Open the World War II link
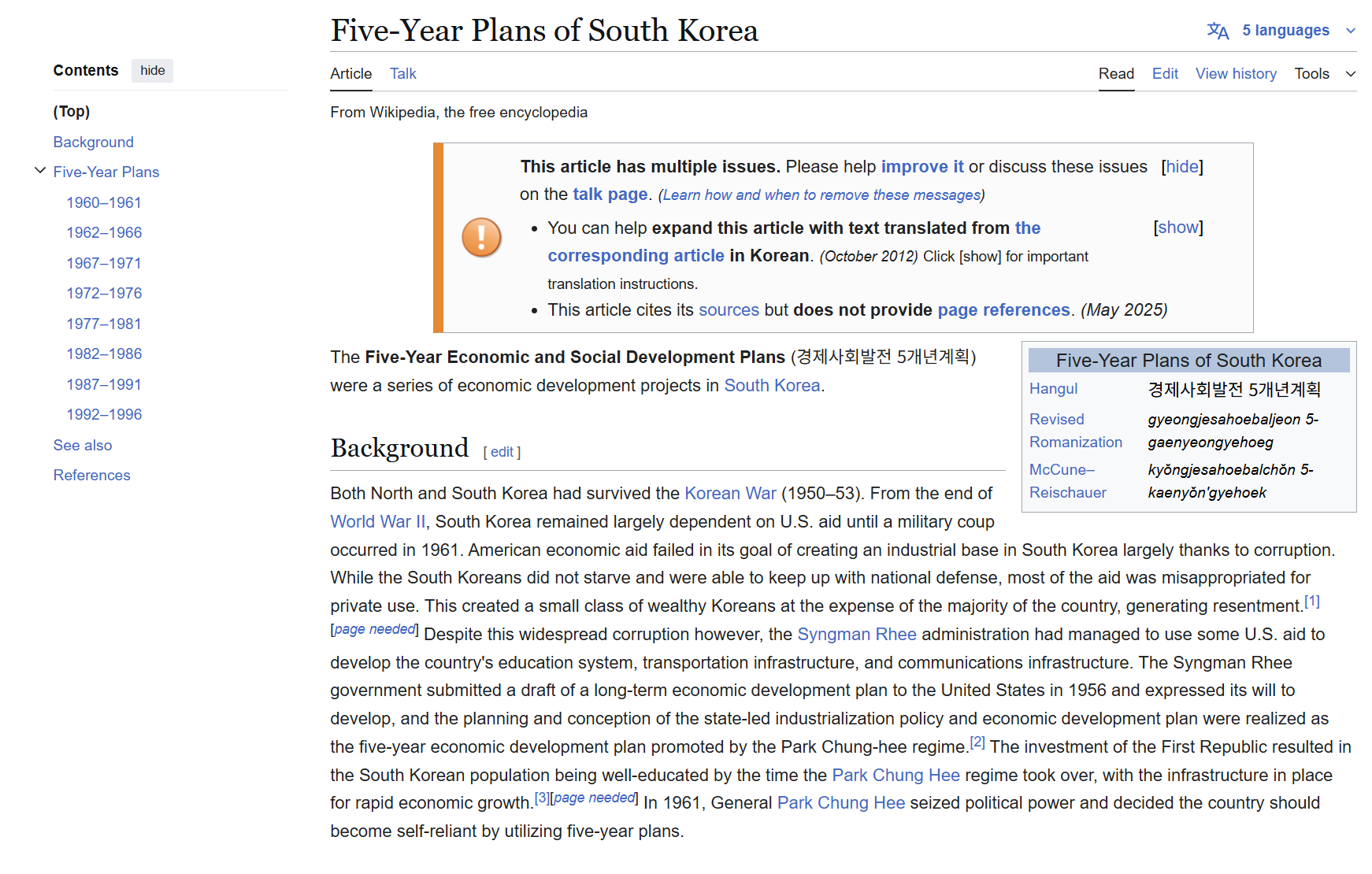This screenshot has width=1372, height=874. 377,522
